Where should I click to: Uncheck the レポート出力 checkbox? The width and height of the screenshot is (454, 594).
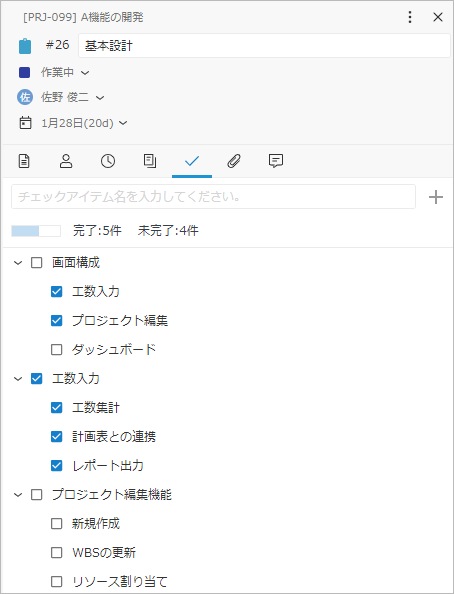[x=56, y=466]
